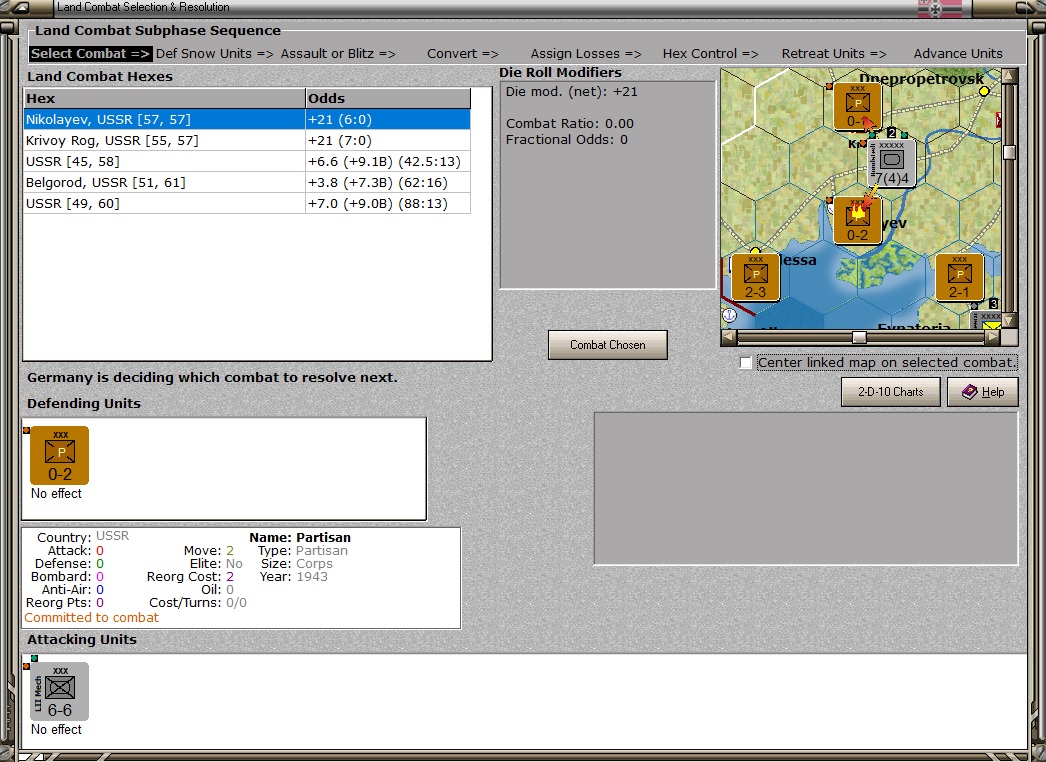Screen dimensions: 1046x762
Task: Click the mini-map vertical scrollbar thumb
Action: click(1009, 153)
